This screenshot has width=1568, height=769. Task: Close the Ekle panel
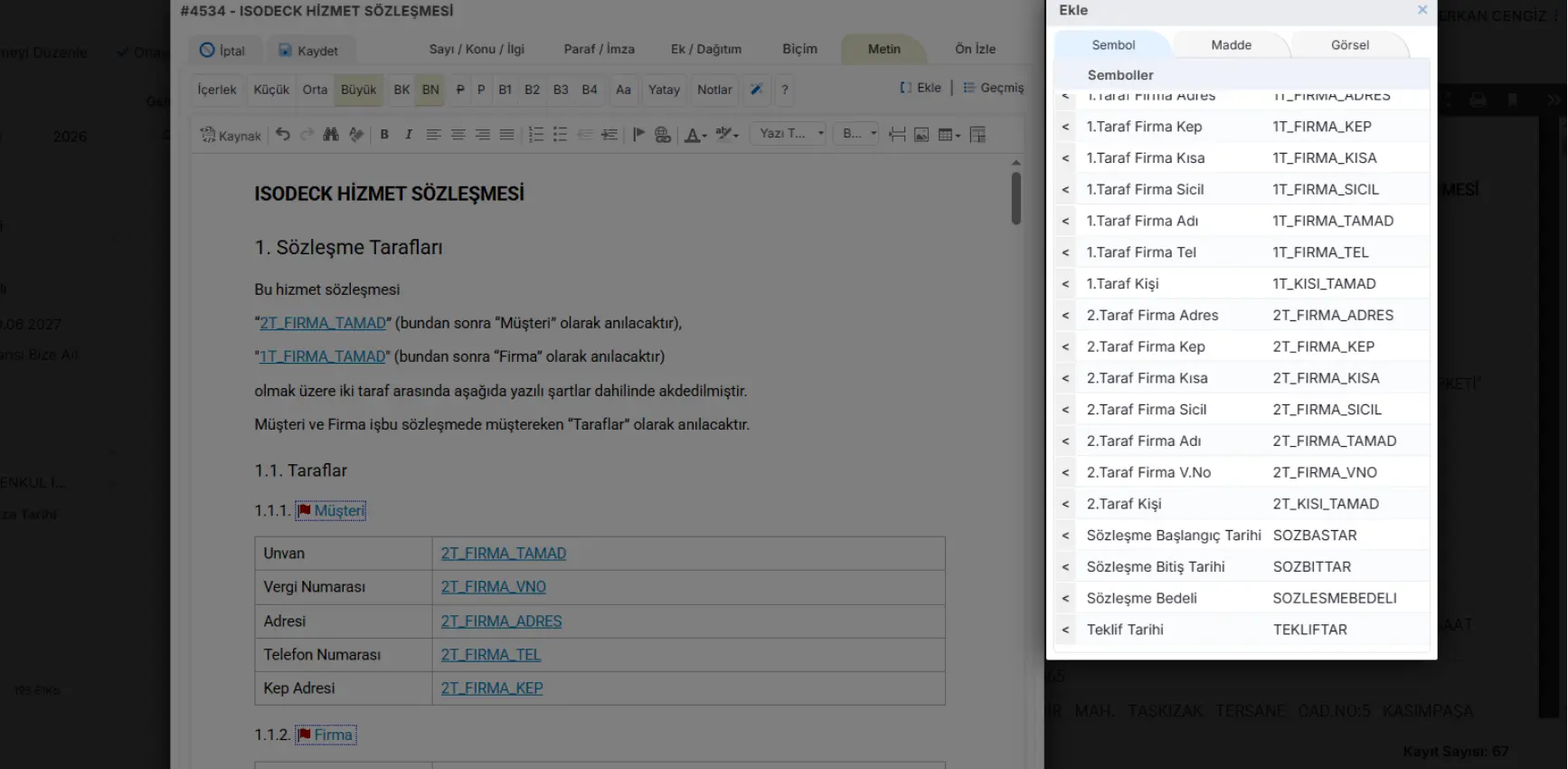[1422, 10]
